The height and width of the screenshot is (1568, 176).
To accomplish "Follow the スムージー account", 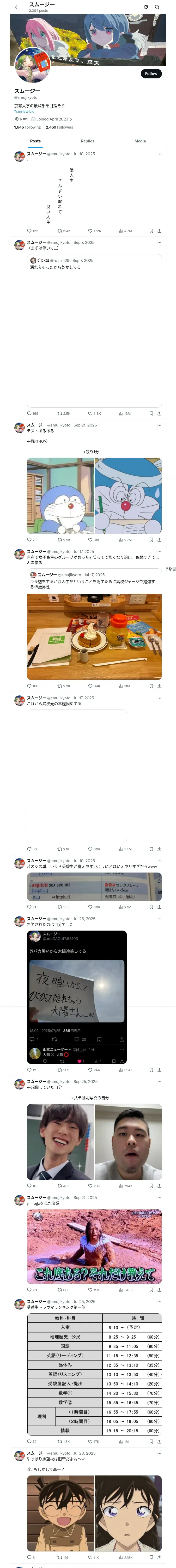I will 151,74.
